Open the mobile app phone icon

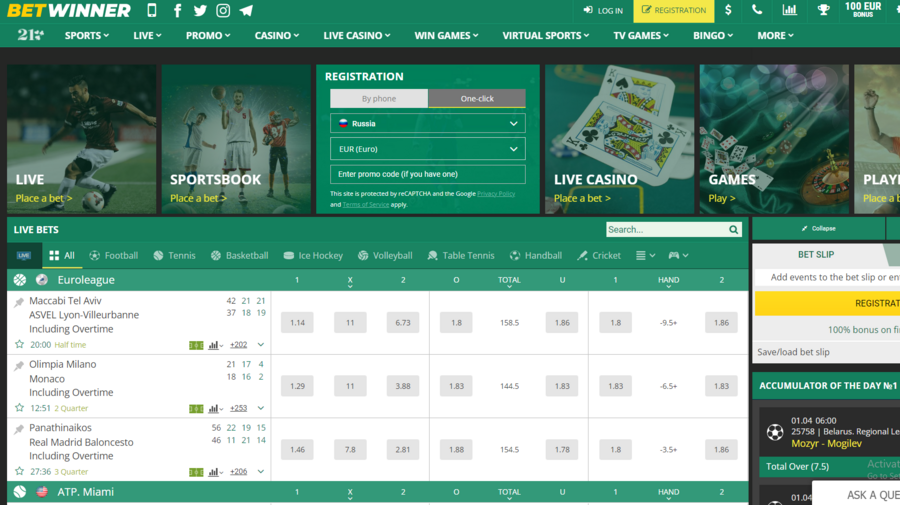[x=152, y=11]
